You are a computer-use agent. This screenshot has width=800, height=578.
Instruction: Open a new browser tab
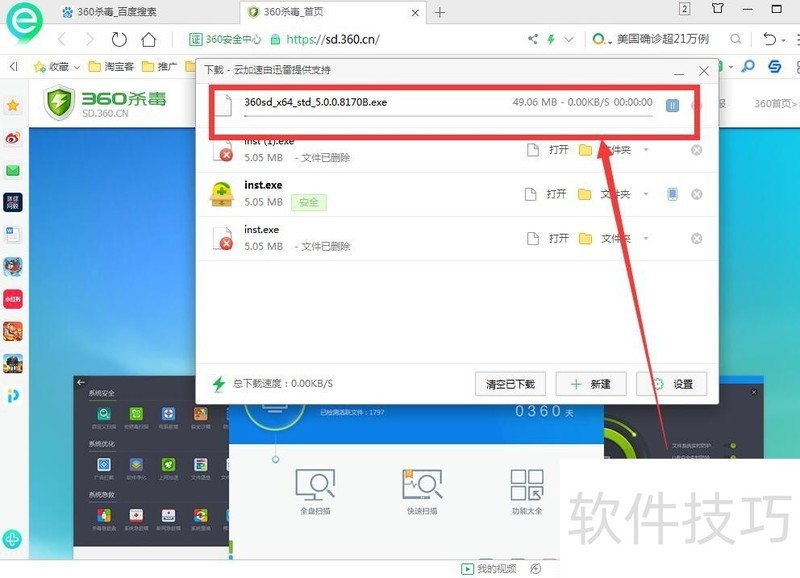tap(440, 13)
